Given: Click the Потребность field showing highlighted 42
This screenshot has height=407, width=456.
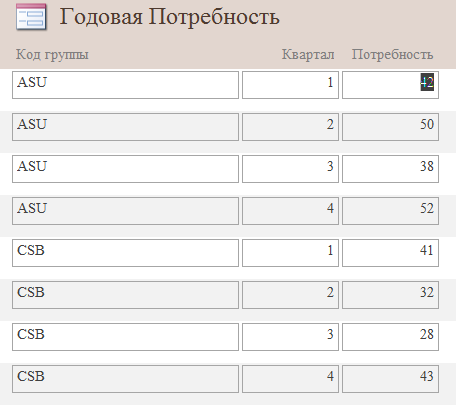Looking at the screenshot, I should 390,85.
